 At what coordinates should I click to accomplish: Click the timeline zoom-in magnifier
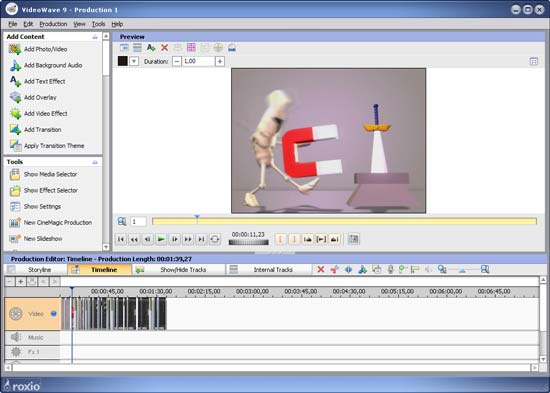tap(485, 269)
